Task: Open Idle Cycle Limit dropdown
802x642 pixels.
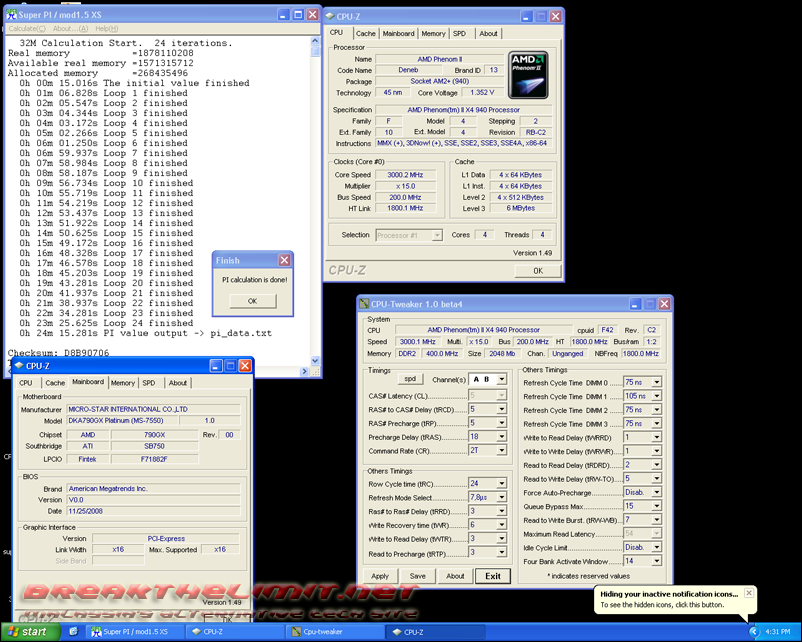Action: point(657,548)
